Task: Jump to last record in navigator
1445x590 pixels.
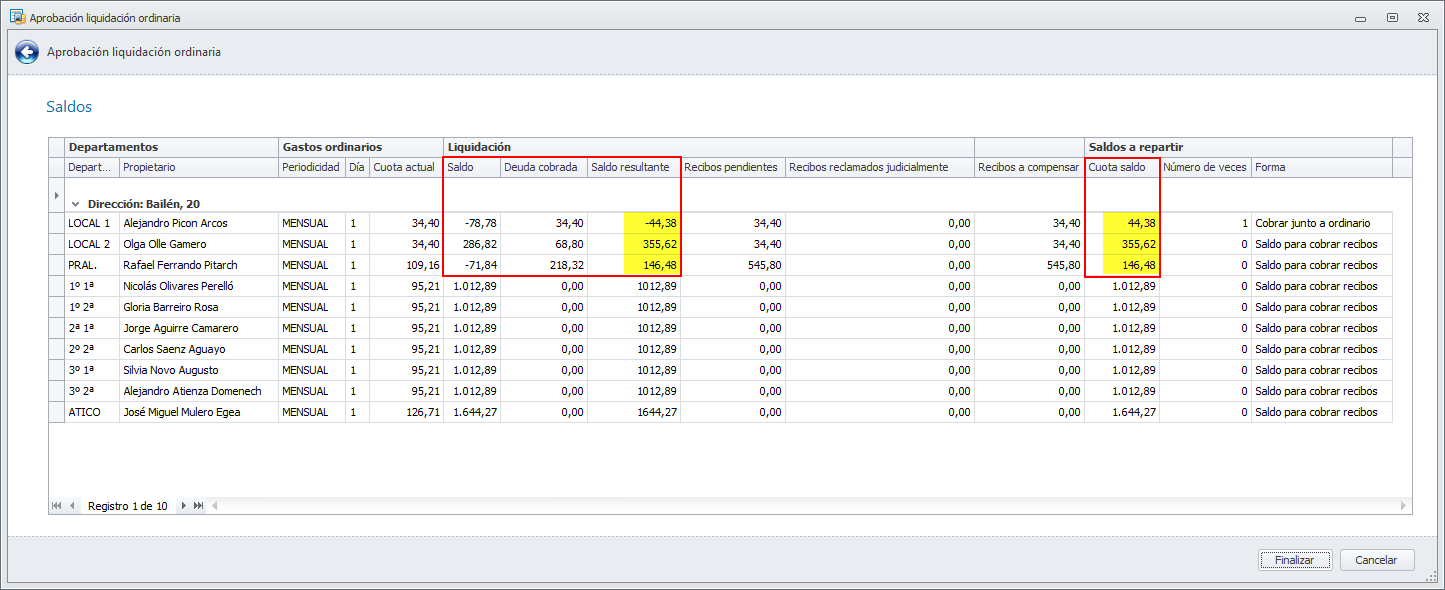Action: click(199, 506)
